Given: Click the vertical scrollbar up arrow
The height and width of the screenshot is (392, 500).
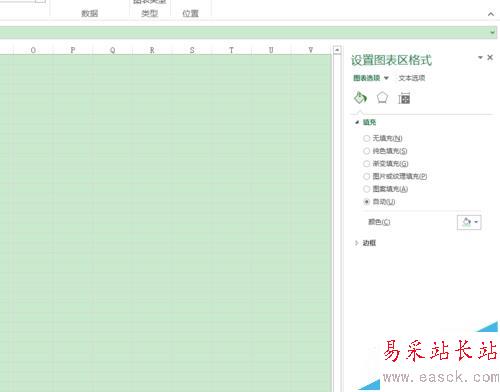Looking at the screenshot, I should tap(337, 50).
